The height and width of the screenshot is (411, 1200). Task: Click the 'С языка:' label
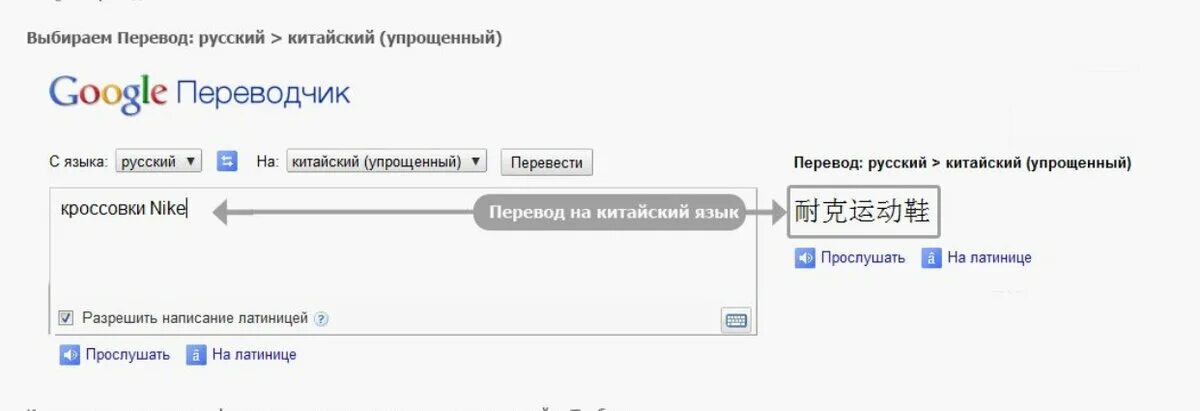pos(79,161)
